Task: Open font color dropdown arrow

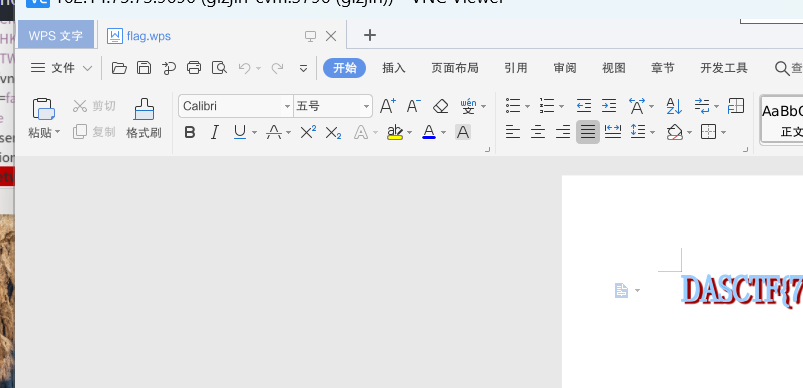Action: point(443,133)
